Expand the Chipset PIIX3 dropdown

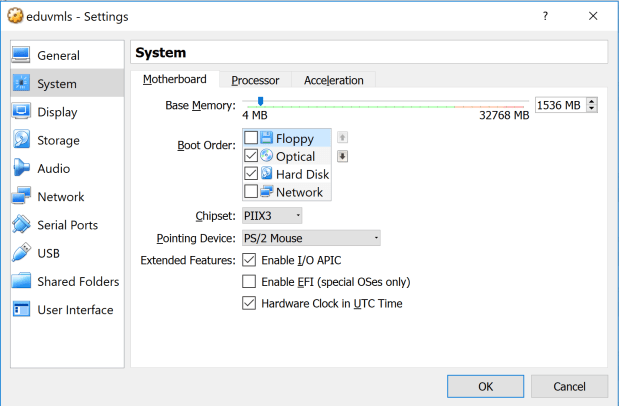tap(271, 215)
